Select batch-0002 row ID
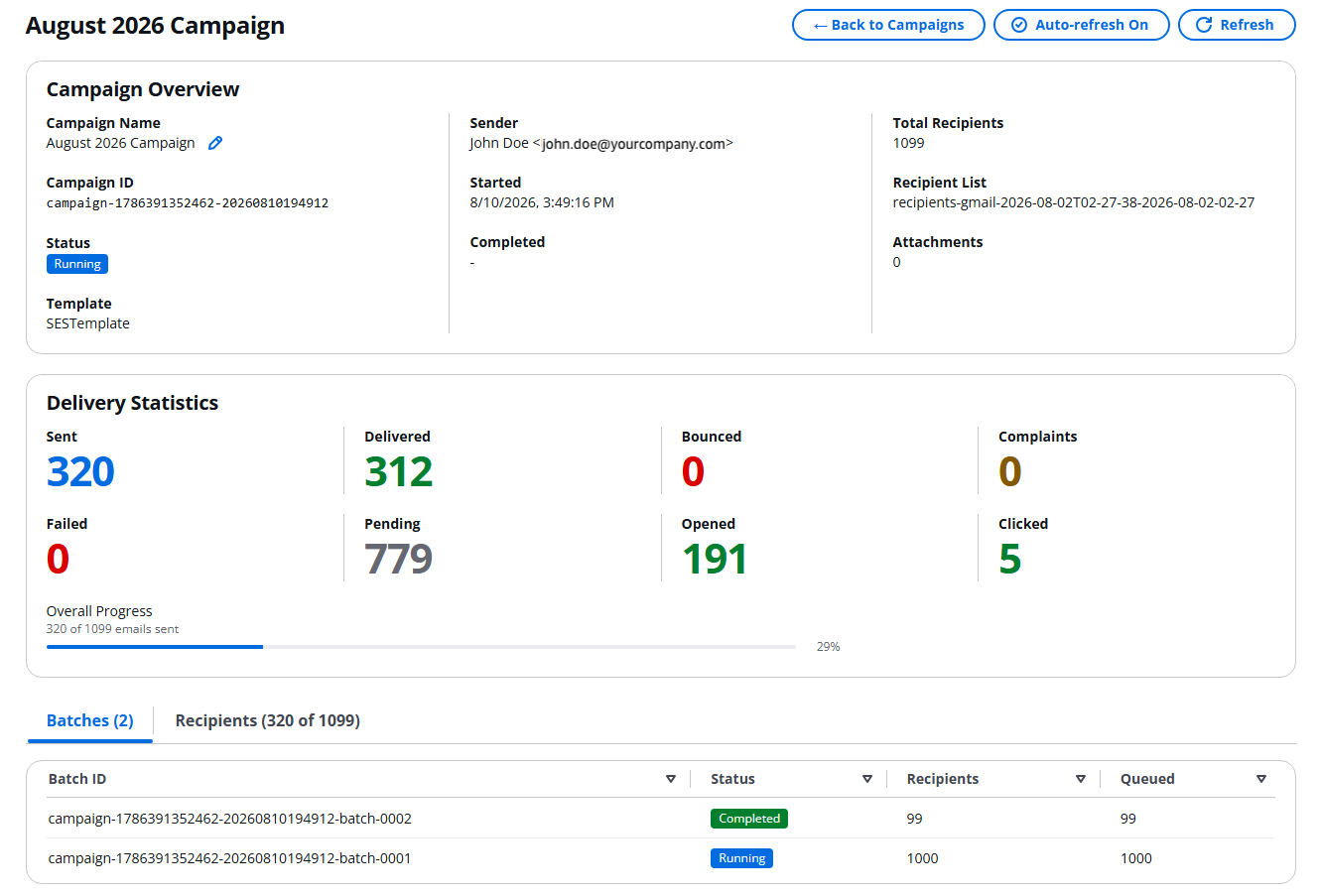Viewport: 1320px width, 896px height. pyautogui.click(x=230, y=819)
